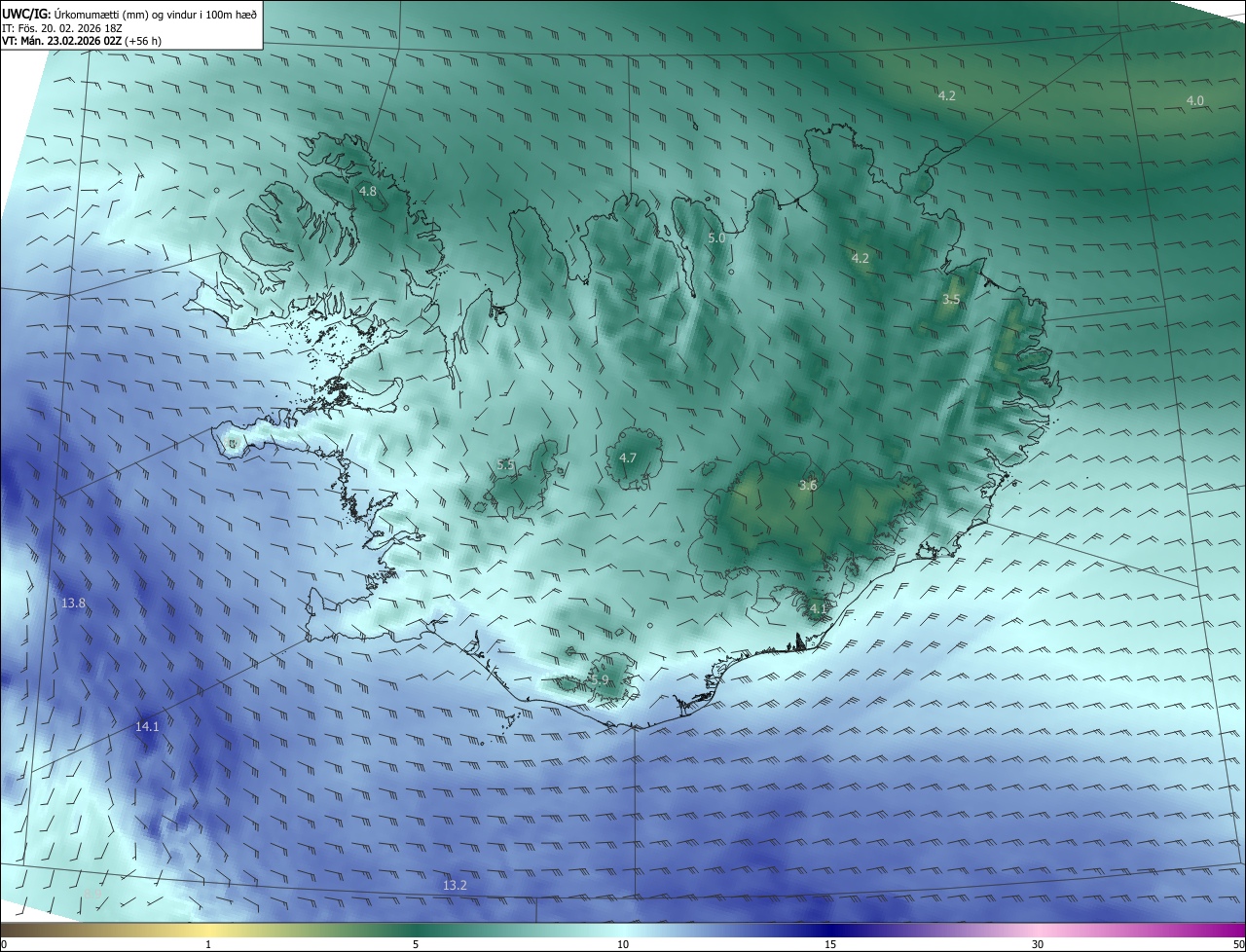Click the '1' tick on the color scale
This screenshot has height=952, width=1246.
click(x=208, y=944)
